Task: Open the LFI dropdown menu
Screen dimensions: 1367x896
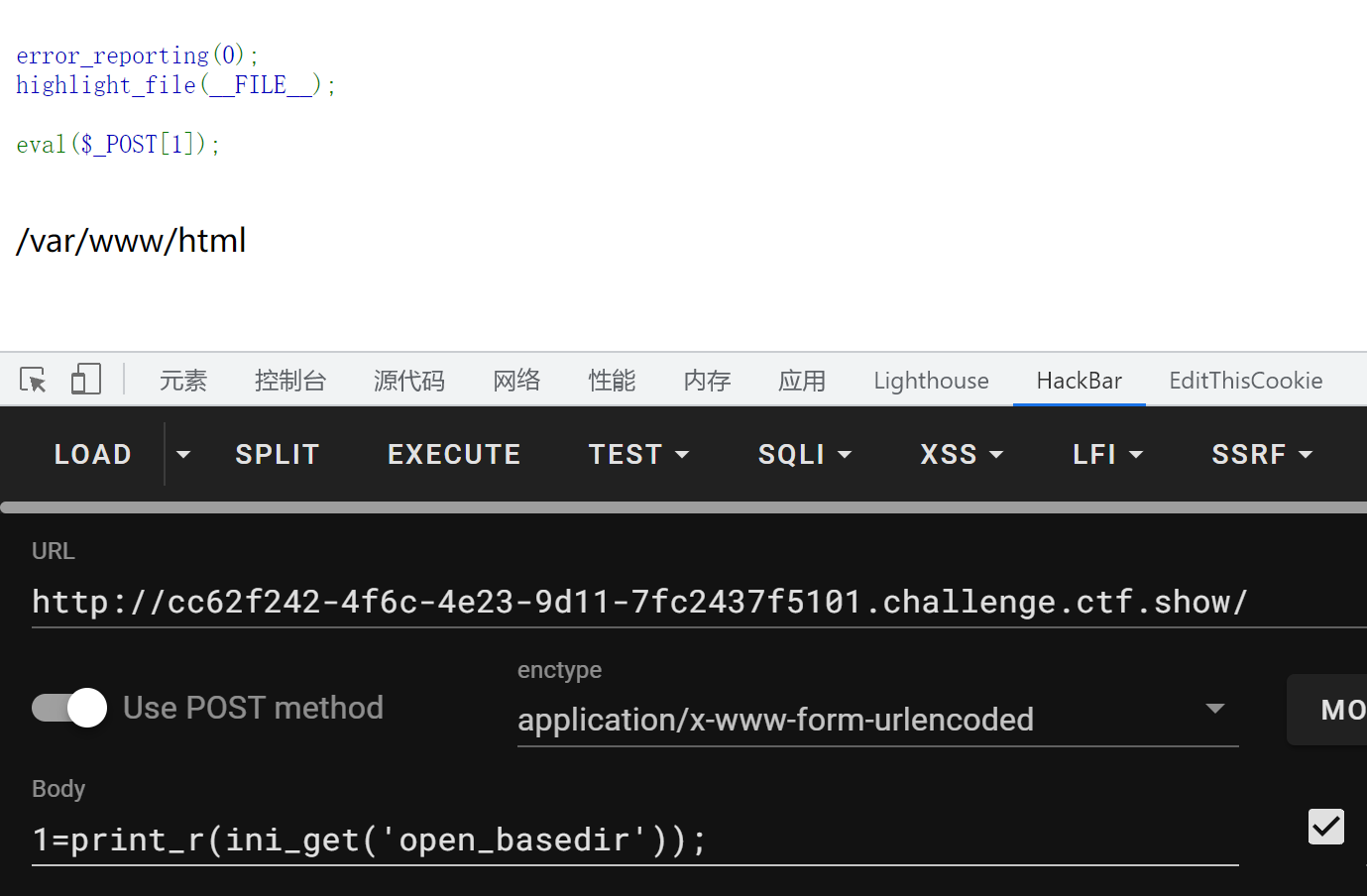Action: (1107, 454)
